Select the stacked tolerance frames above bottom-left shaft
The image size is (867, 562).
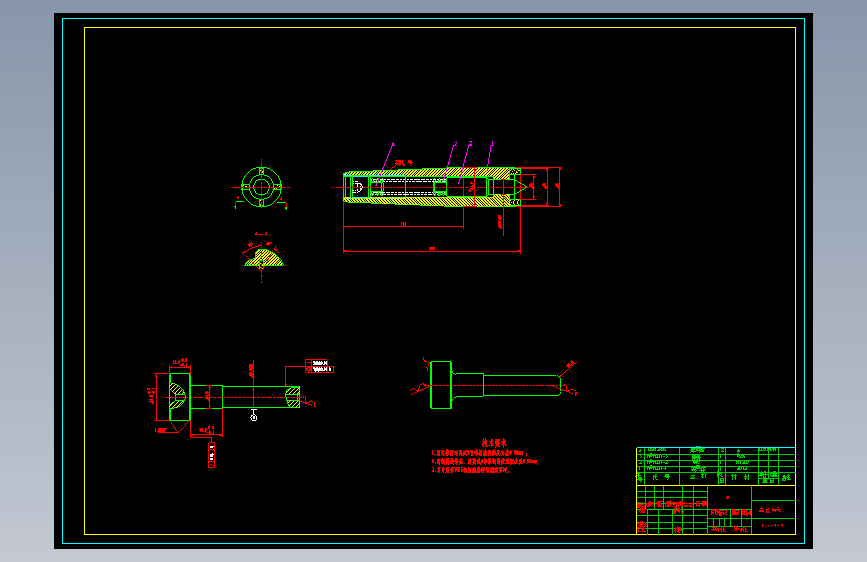320,366
